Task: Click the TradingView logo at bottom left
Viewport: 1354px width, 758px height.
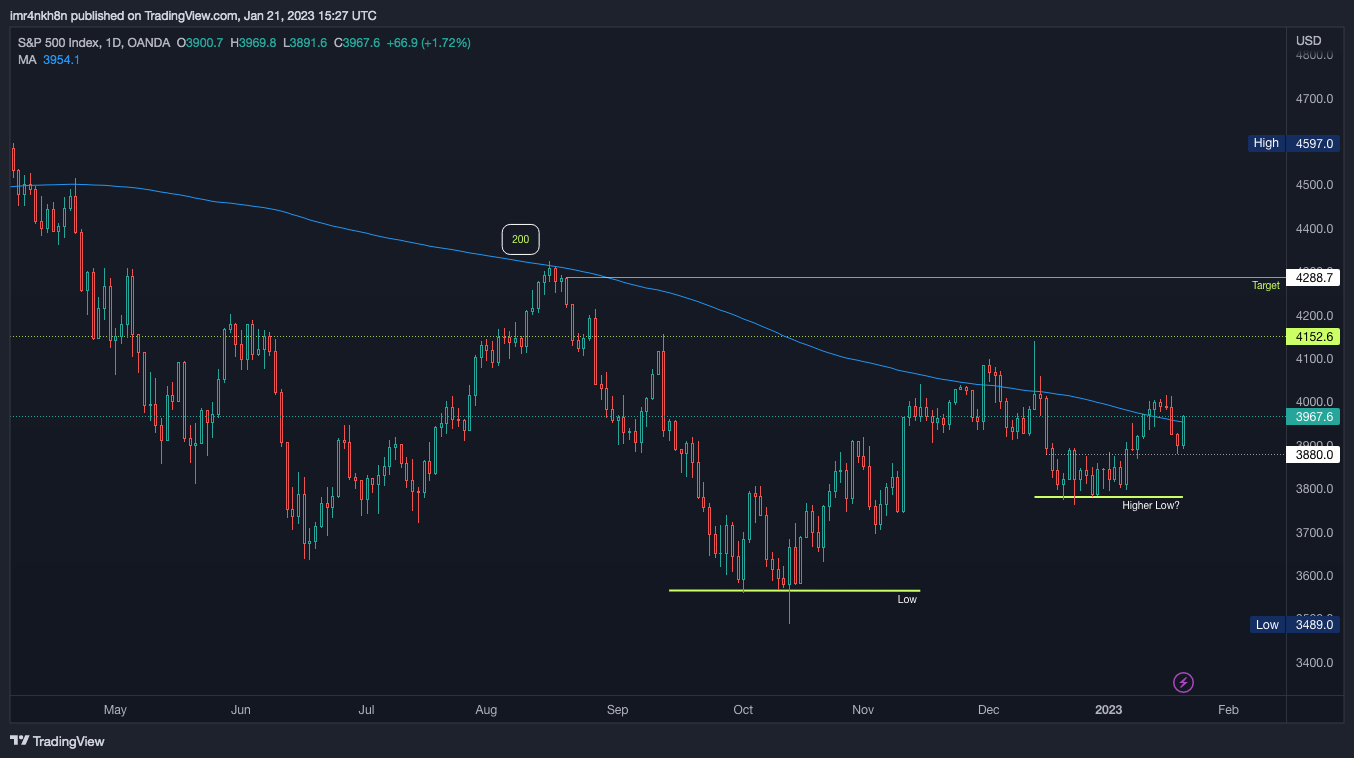Action: [x=57, y=741]
